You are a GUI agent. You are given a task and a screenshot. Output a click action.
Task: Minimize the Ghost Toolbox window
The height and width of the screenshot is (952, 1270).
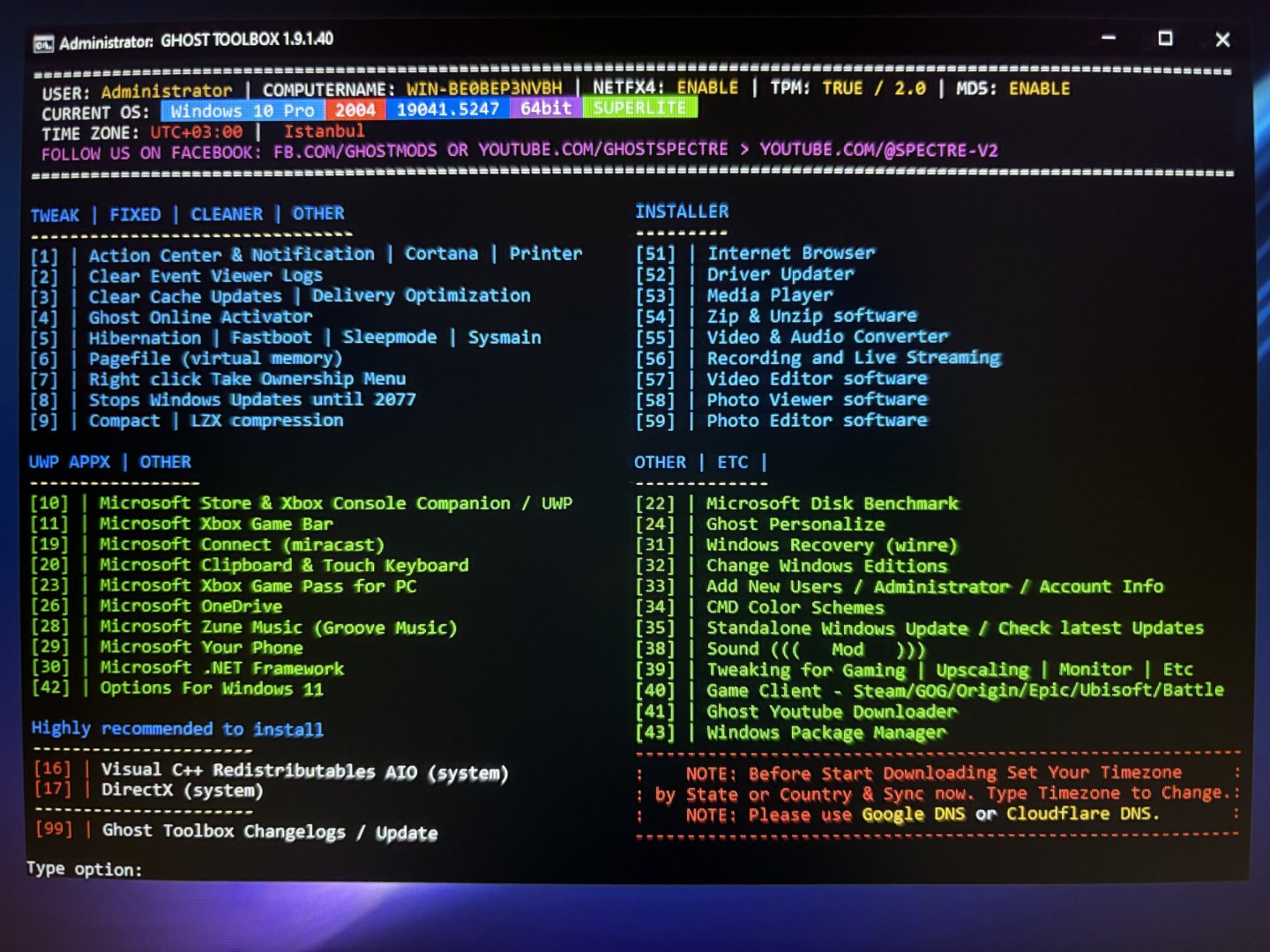point(1109,38)
